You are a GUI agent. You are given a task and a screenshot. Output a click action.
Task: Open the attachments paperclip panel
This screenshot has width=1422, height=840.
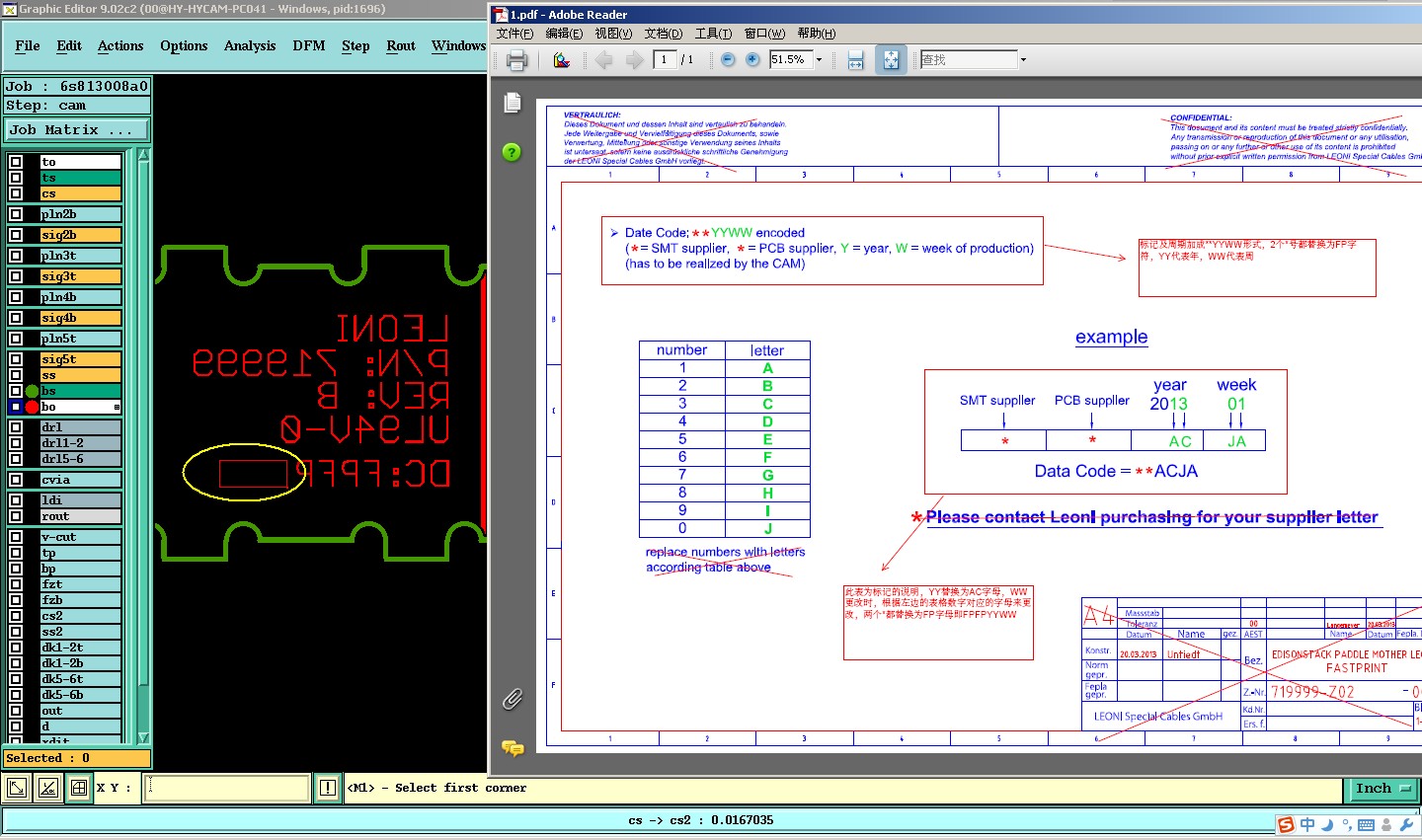point(512,699)
